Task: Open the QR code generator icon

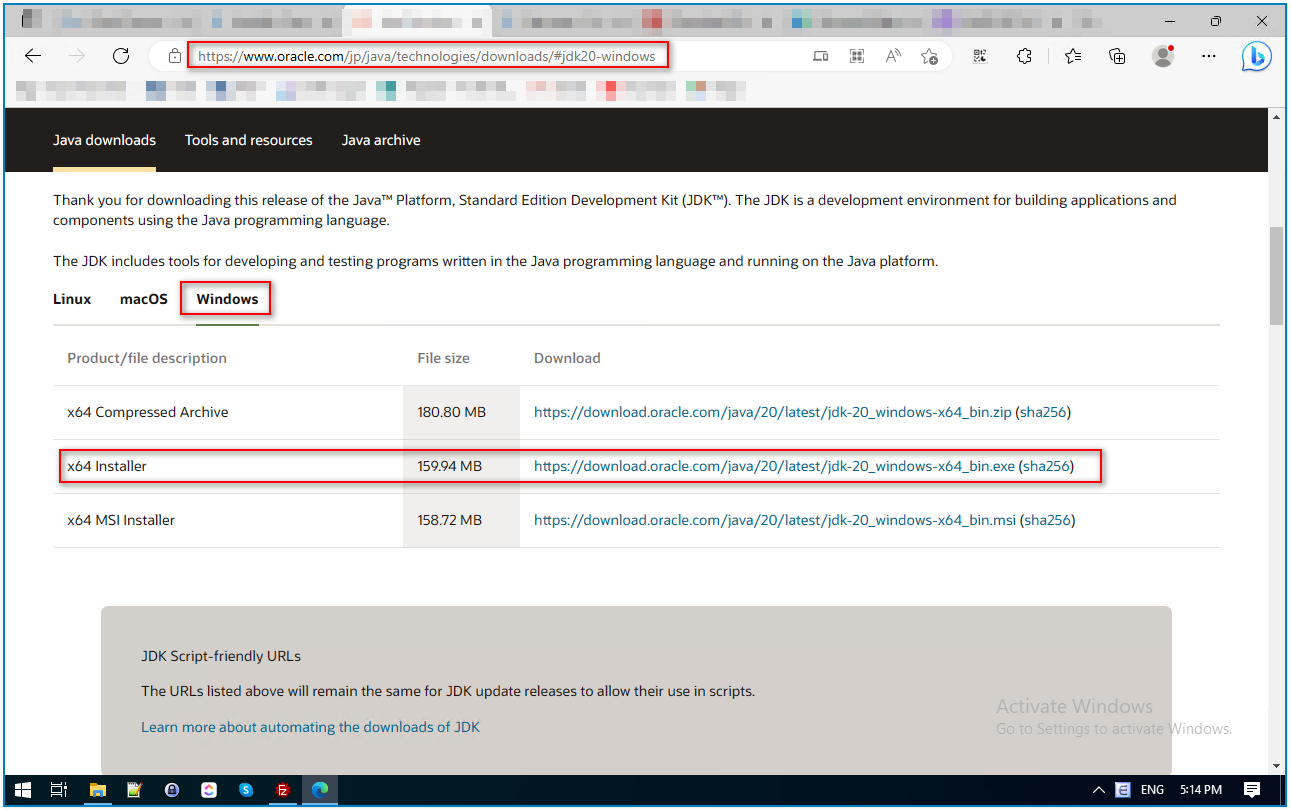Action: tap(980, 56)
